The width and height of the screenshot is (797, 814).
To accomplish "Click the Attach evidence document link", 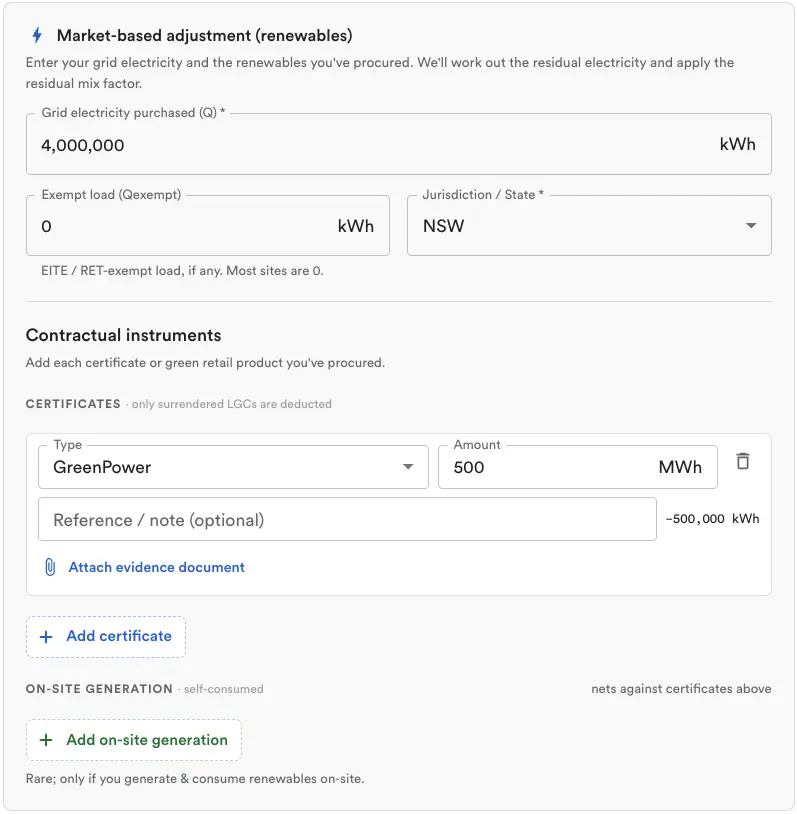I will pyautogui.click(x=156, y=567).
